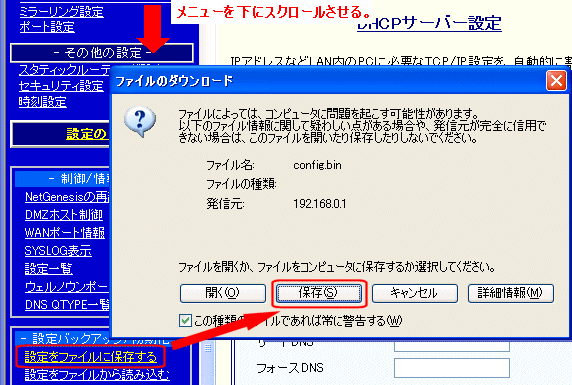The width and height of the screenshot is (572, 385).
Task: Open the ミラーリング設定 link
Action: (61, 12)
